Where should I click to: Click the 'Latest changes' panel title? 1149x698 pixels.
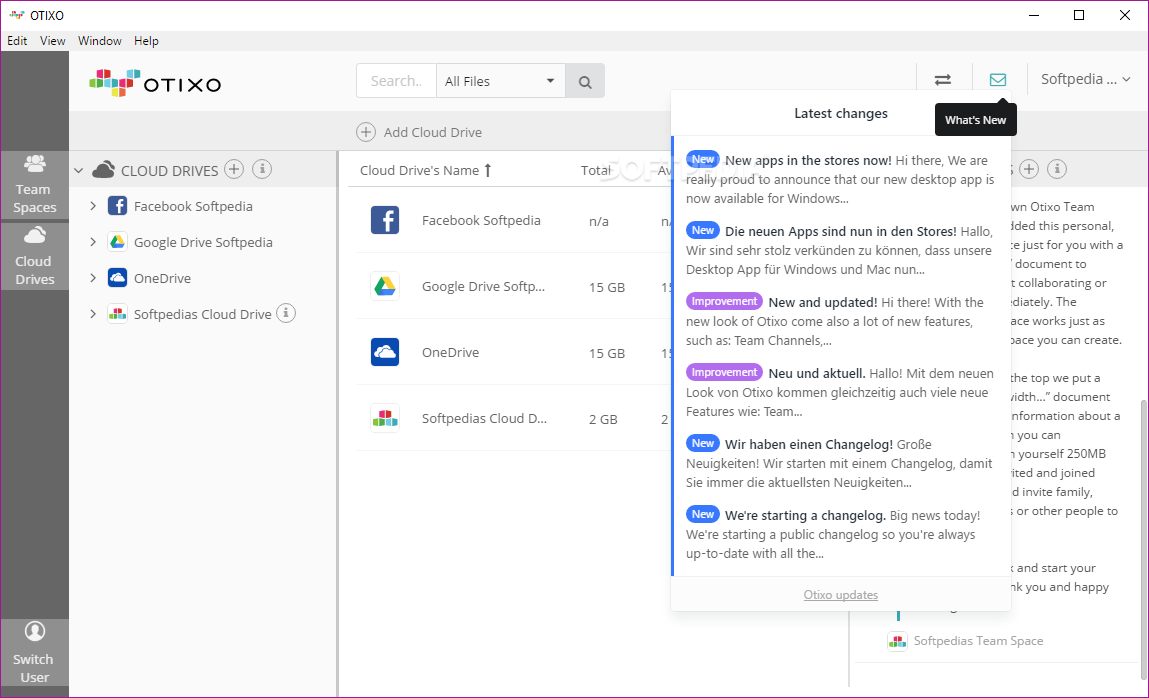[x=840, y=113]
